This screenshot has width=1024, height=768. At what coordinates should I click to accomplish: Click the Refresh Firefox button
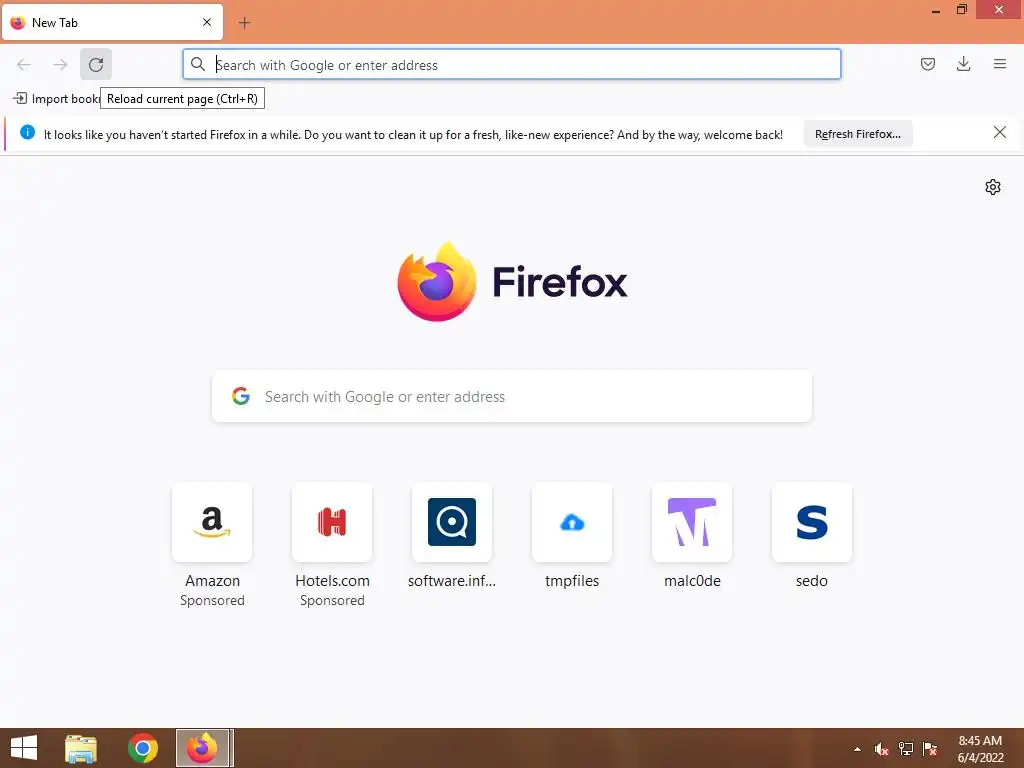(x=857, y=134)
